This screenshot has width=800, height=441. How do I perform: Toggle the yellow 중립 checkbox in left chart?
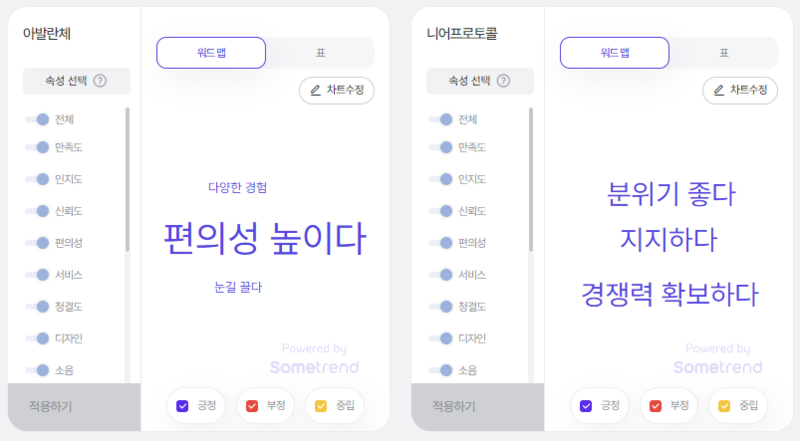321,406
